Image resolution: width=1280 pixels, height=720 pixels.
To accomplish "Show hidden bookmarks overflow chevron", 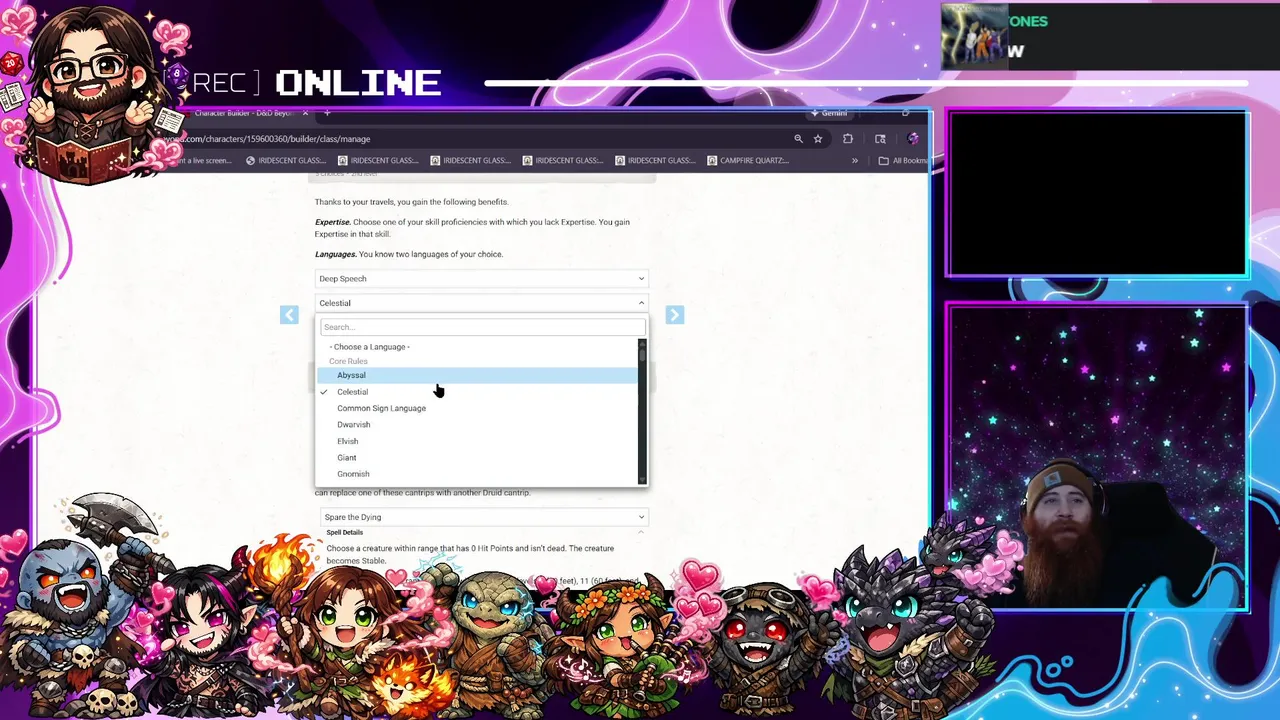I will 855,160.
